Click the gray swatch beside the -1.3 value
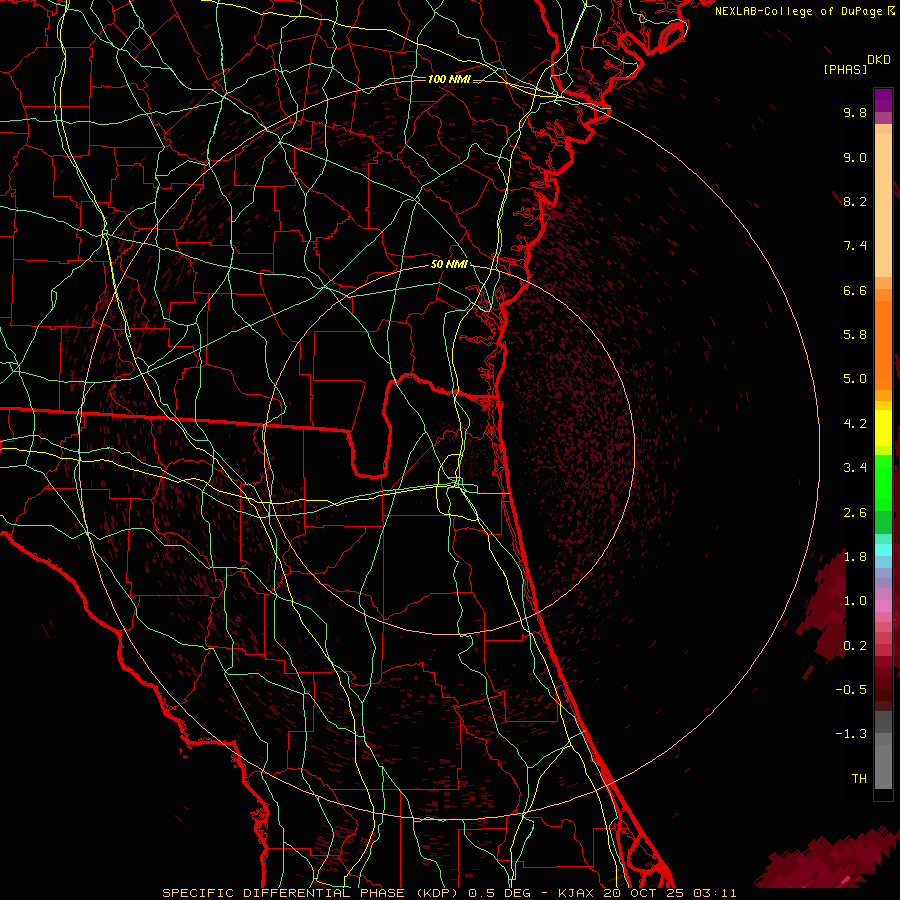 coord(883,735)
